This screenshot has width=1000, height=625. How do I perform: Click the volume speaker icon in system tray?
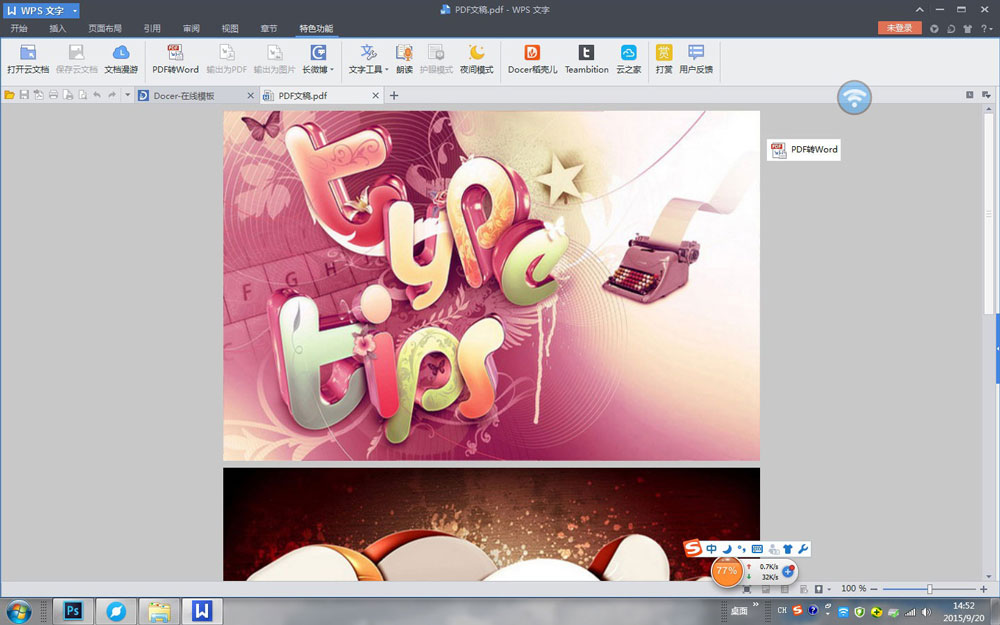927,612
